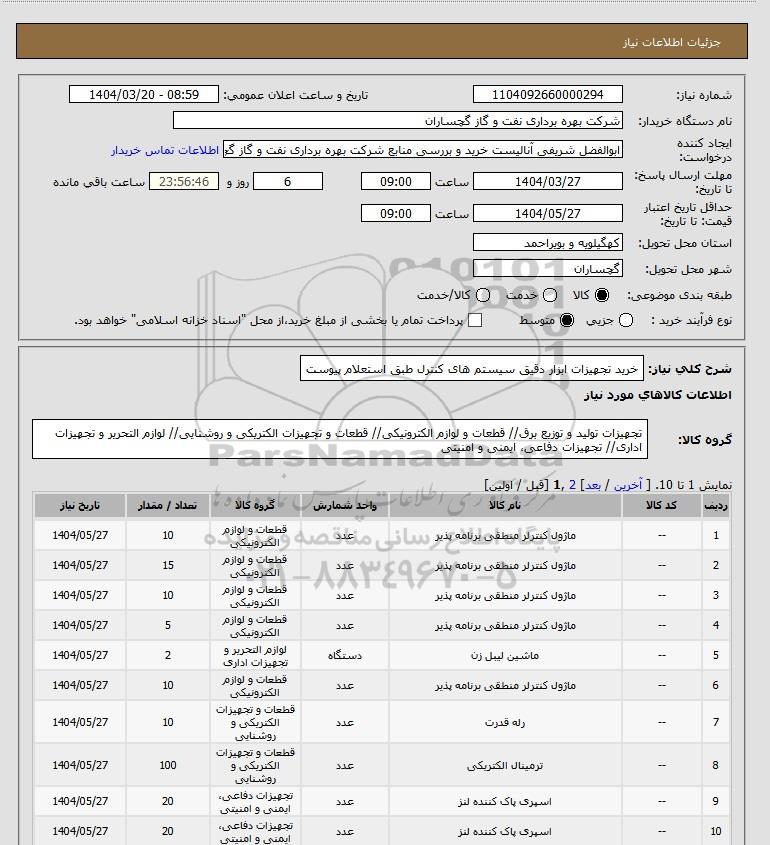Click the واحد شمارش column header
Screen dimensions: 770x845
click(x=345, y=505)
